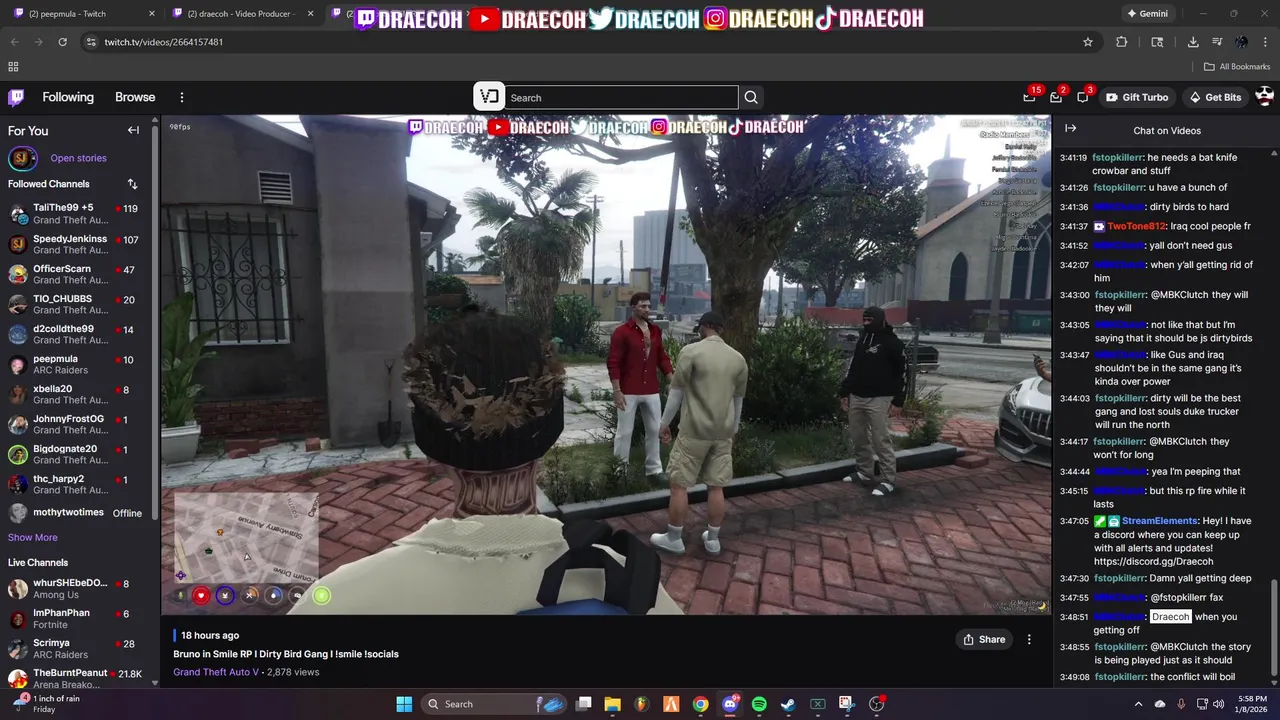Open the Bigdognate20 channel
The width and height of the screenshot is (1280, 720).
click(x=76, y=454)
